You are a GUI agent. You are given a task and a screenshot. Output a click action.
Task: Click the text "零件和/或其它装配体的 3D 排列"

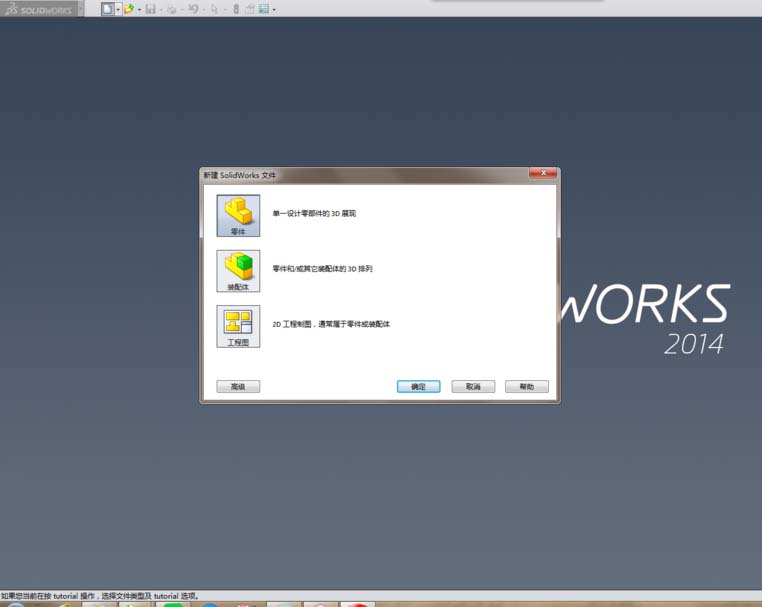click(322, 269)
